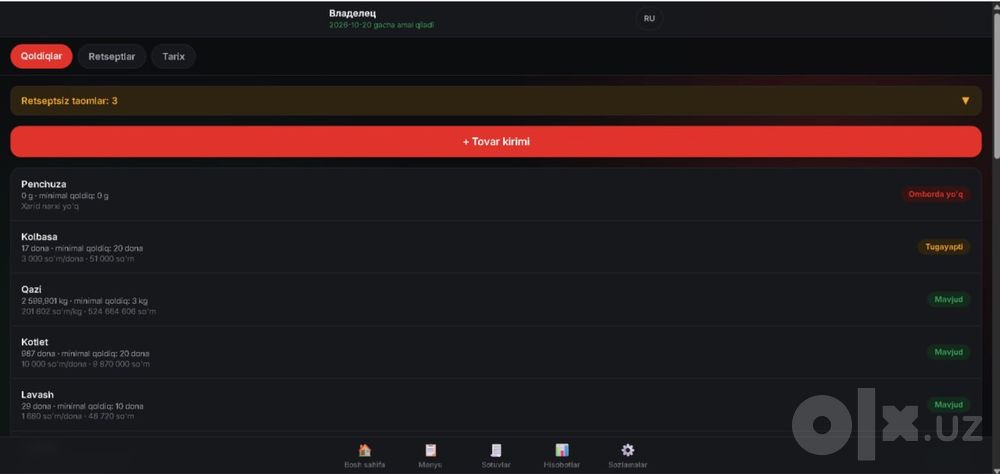Click Kolbasa 17 dona quantity line

pos(82,248)
